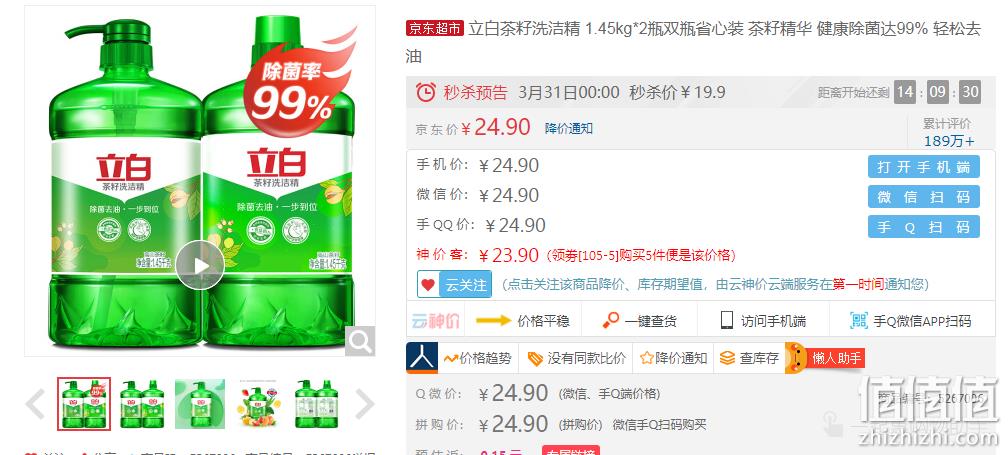1008x455 pixels.
Task: Click the 手Q扫码 button
Action: [923, 227]
